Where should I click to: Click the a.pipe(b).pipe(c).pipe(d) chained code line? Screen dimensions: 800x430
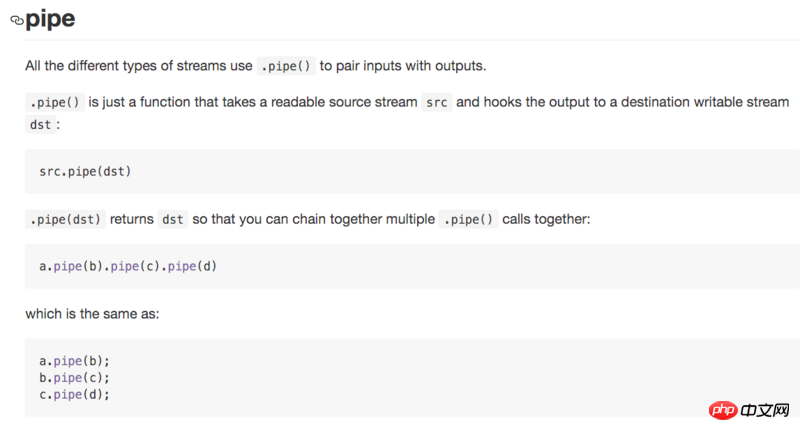(x=127, y=266)
